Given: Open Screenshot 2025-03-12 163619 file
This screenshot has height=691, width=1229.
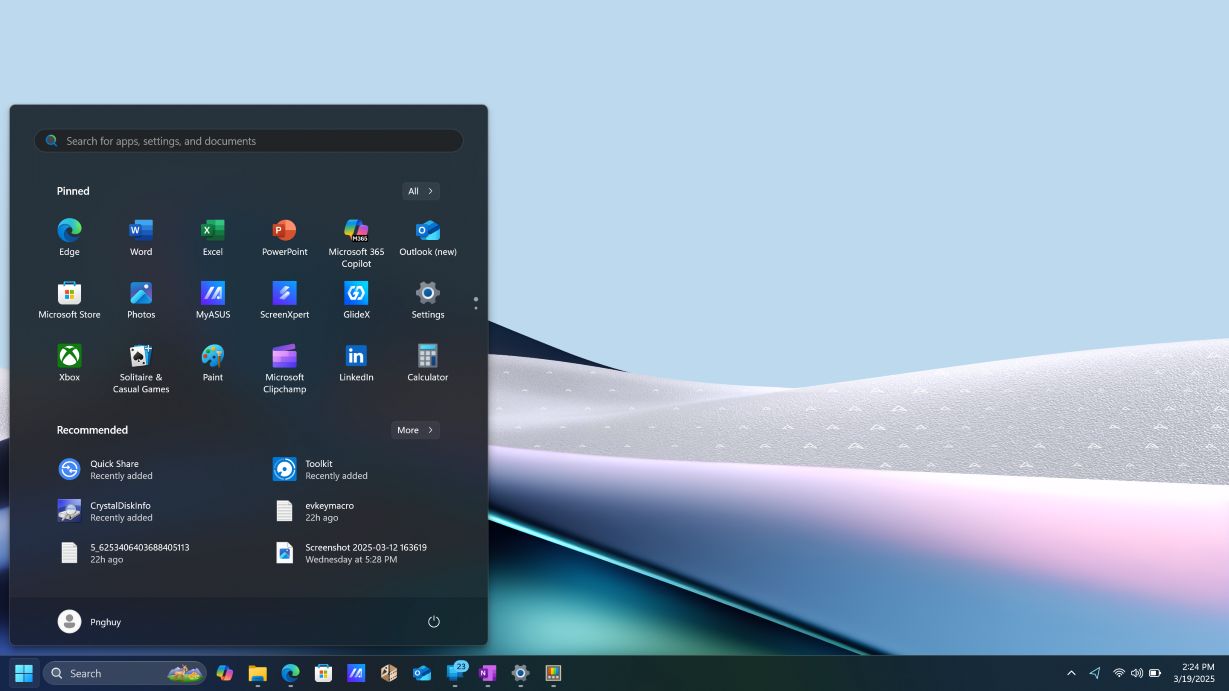Looking at the screenshot, I should coord(365,553).
